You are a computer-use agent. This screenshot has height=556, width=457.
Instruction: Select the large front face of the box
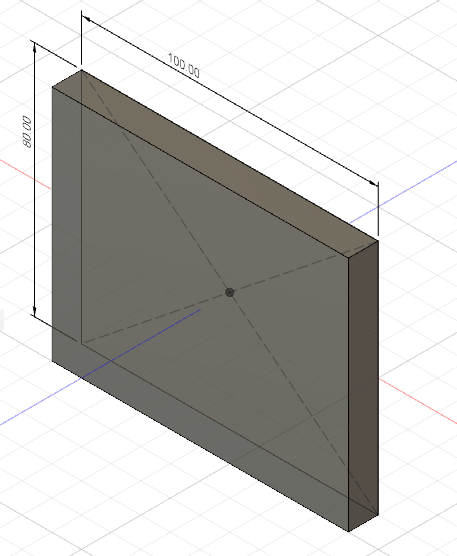point(200,308)
